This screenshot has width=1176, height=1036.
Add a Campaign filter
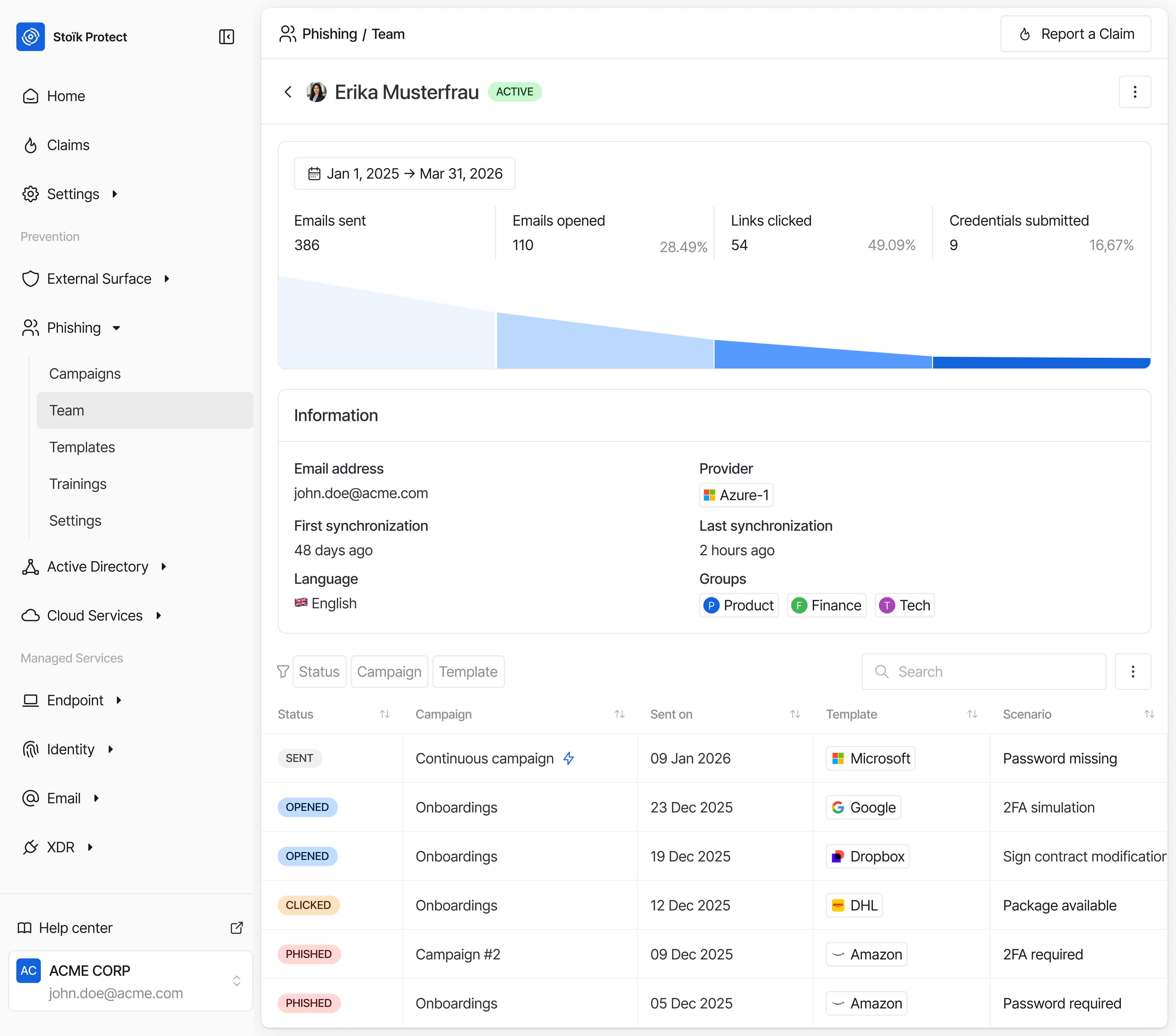pyautogui.click(x=389, y=671)
